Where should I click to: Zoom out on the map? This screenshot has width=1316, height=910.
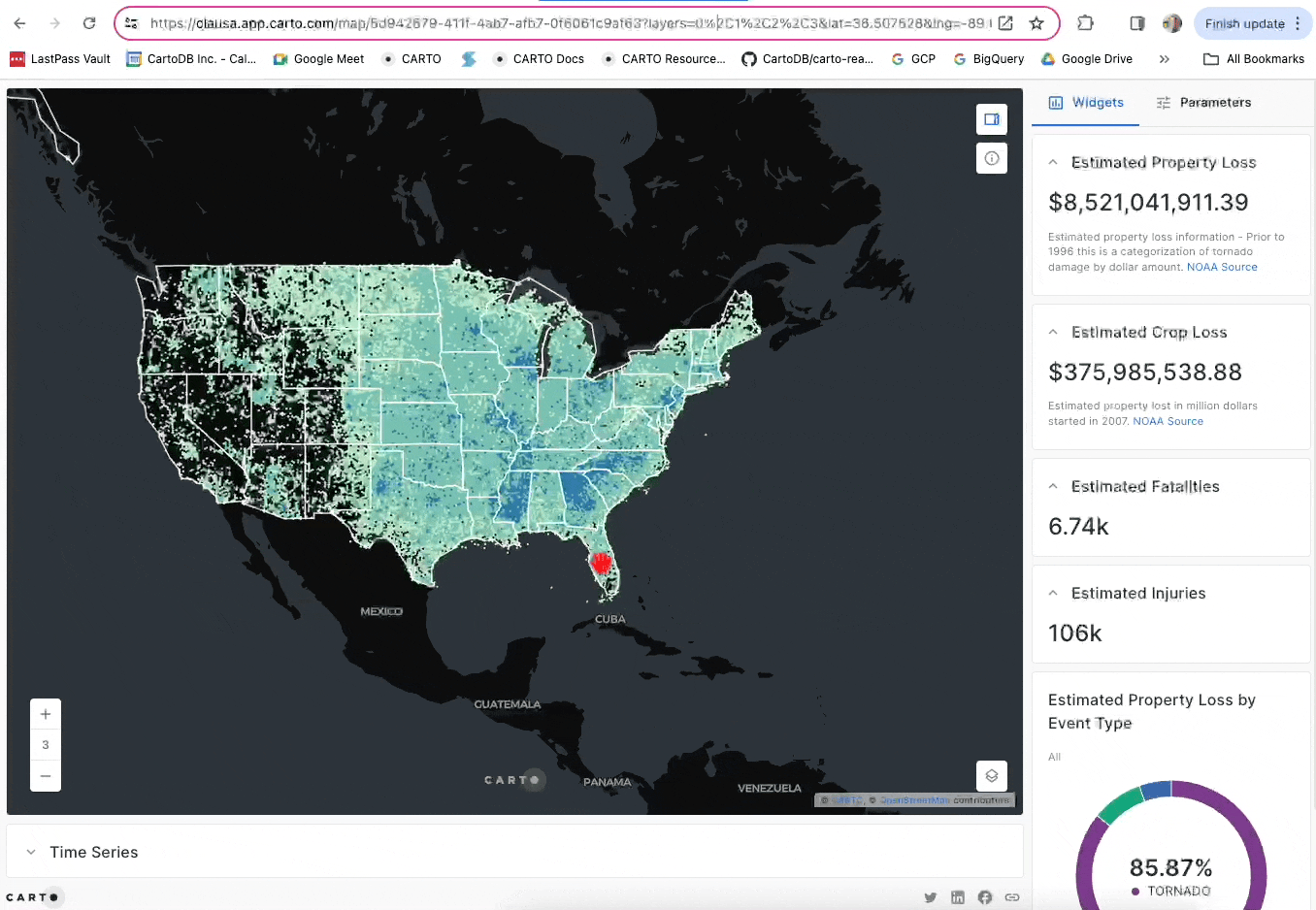click(46, 776)
